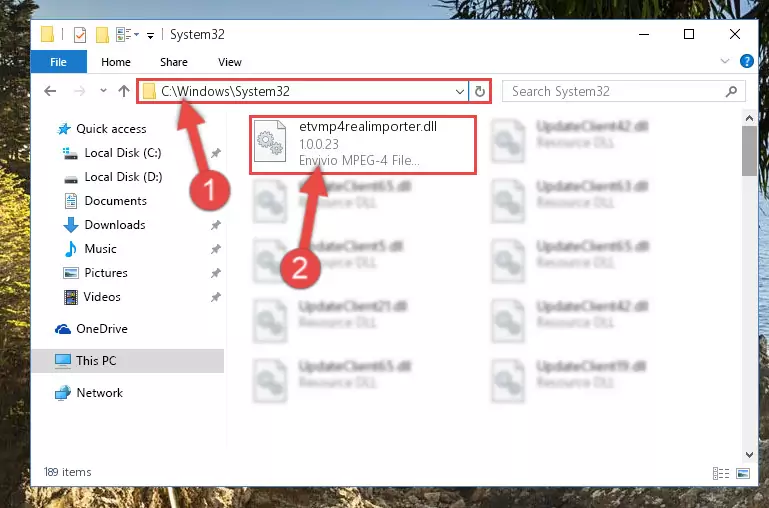Click the System32 folder icon in the title bar
Screen dimensions: 769x508
point(47,34)
